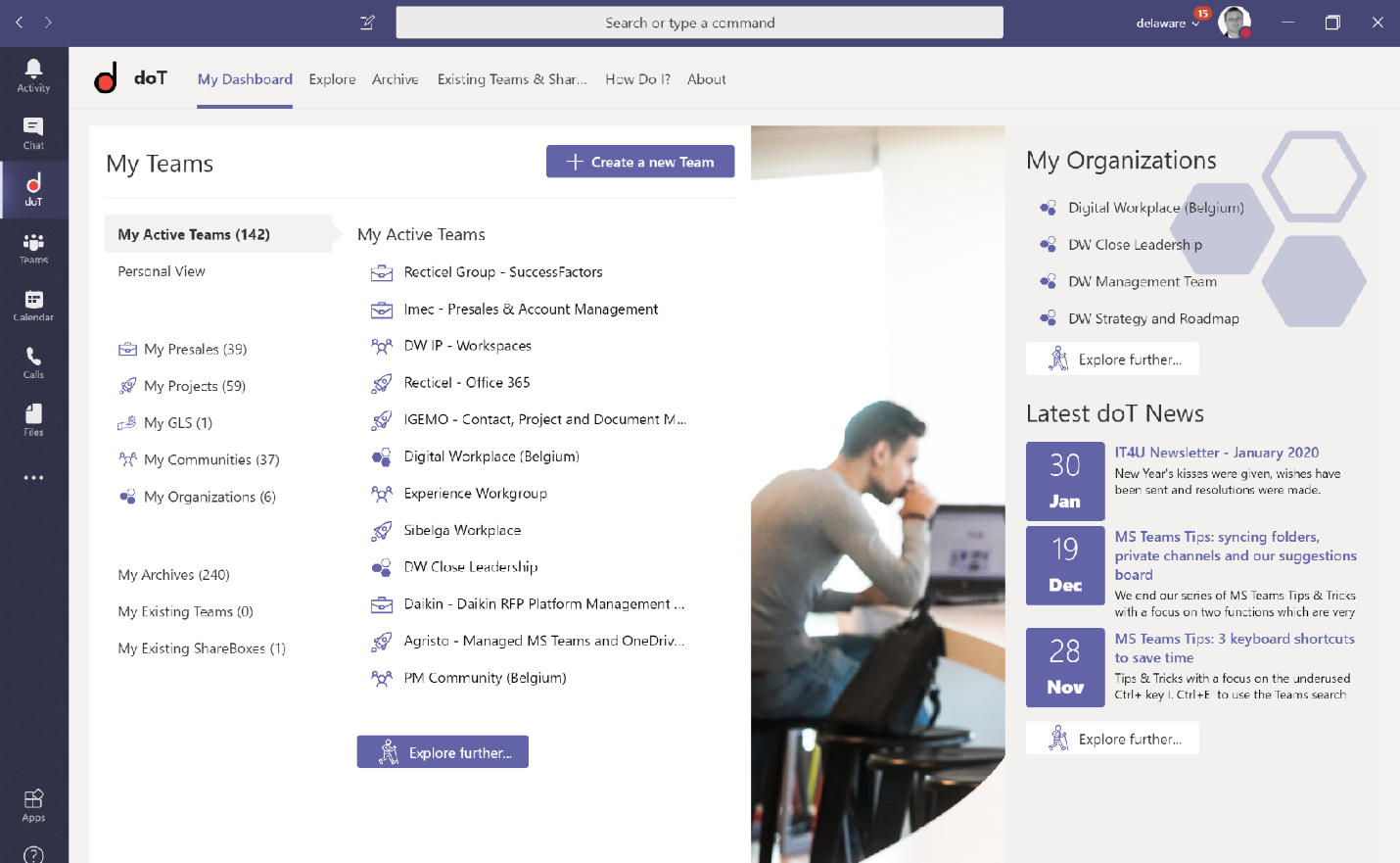Switch to the Archive tab
This screenshot has width=1400, height=863.
coord(395,79)
